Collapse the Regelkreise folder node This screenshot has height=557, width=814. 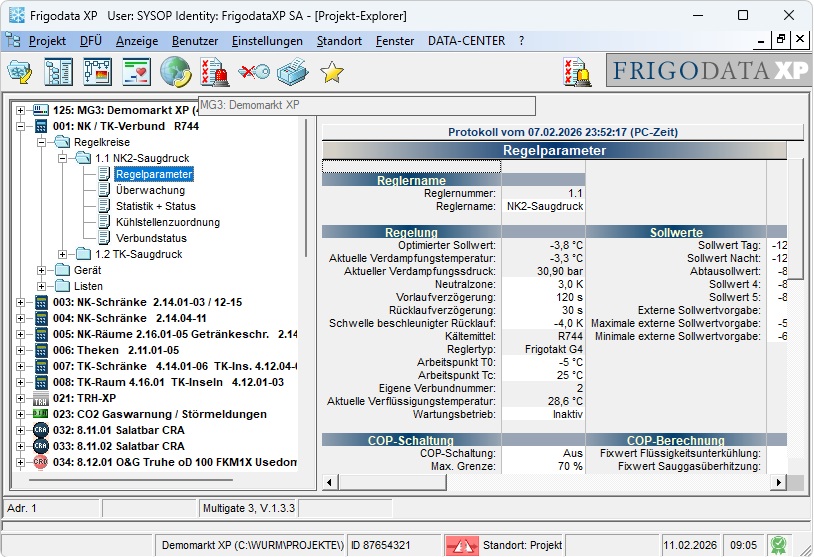42,142
